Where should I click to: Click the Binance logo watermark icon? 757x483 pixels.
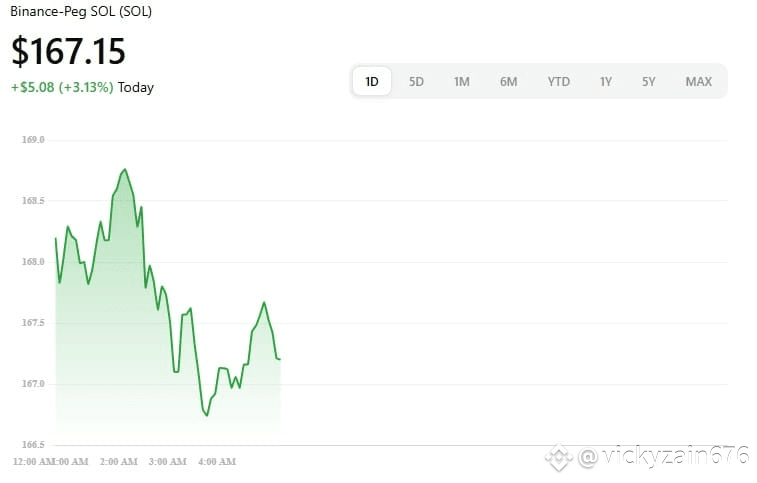coord(559,457)
